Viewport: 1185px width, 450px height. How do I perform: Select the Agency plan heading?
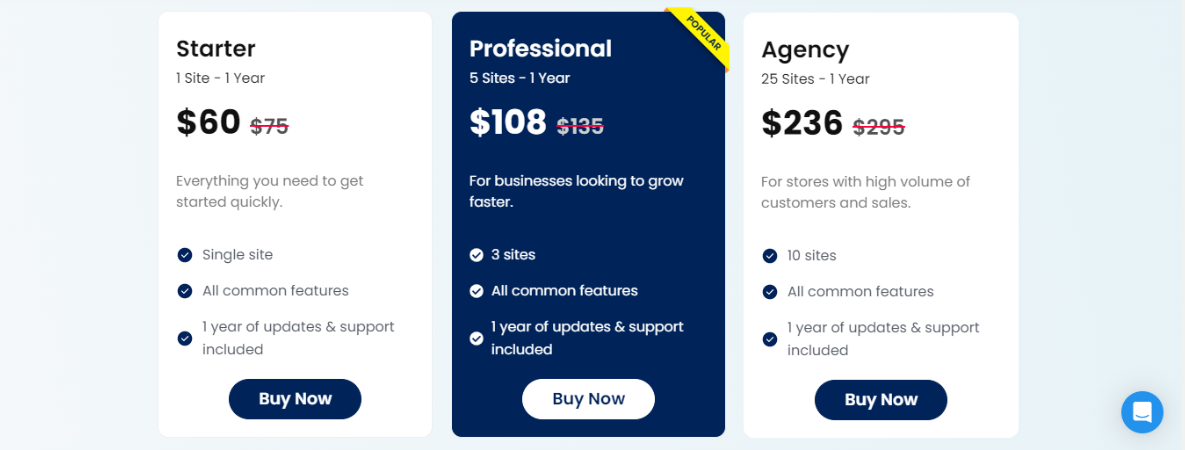click(x=805, y=50)
